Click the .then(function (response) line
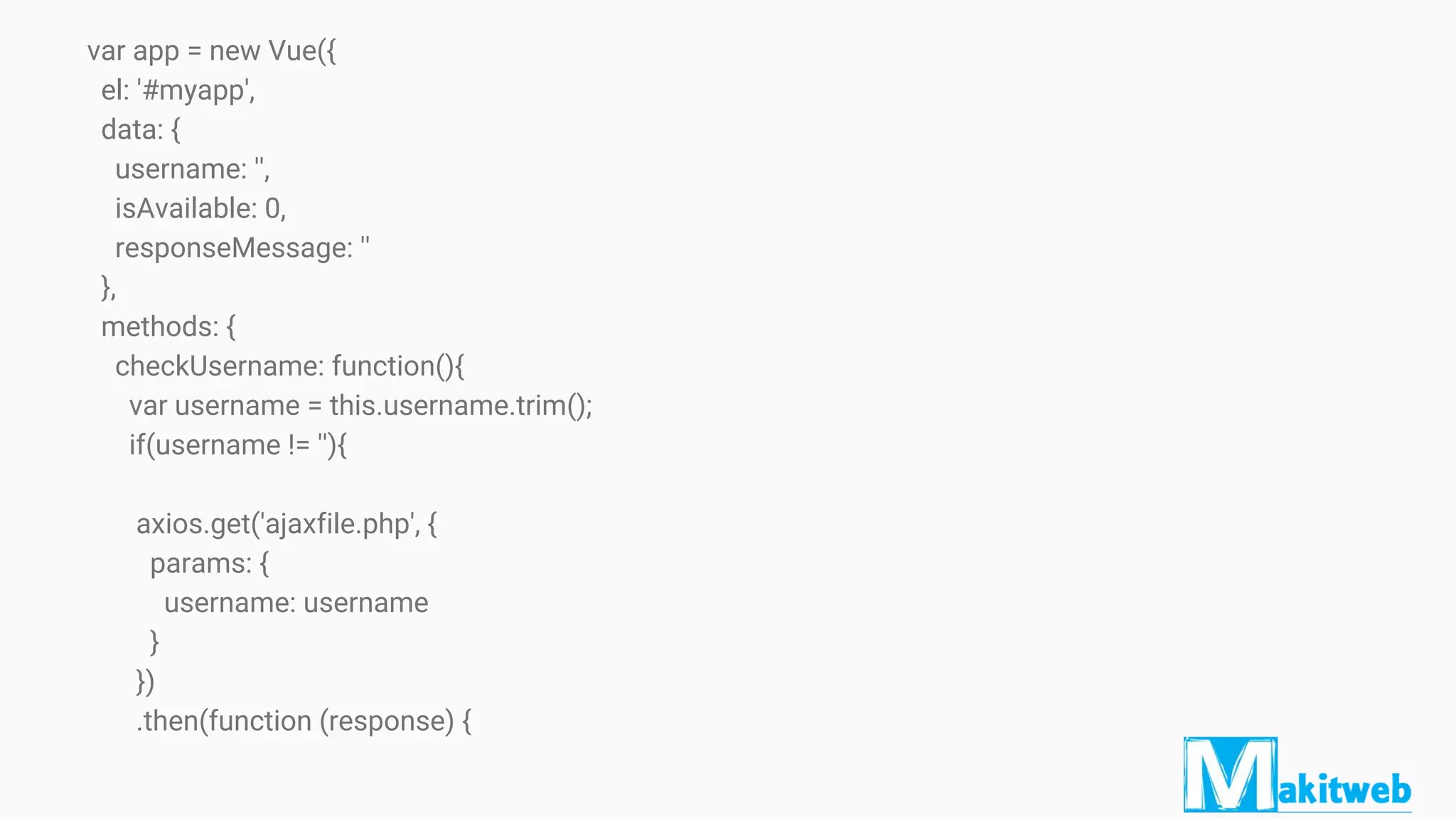The height and width of the screenshot is (819, 1456). click(304, 722)
